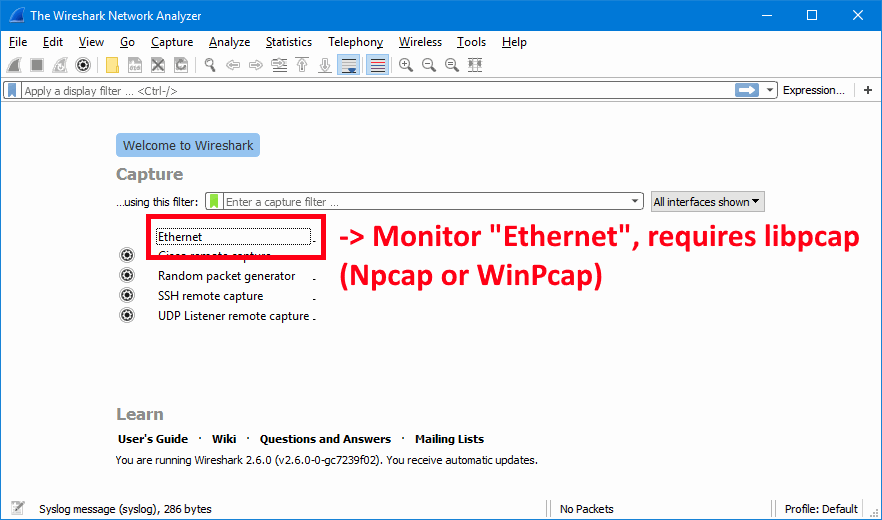The image size is (882, 520).
Task: Open display filter history dropdown arrow
Action: pyautogui.click(x=769, y=90)
